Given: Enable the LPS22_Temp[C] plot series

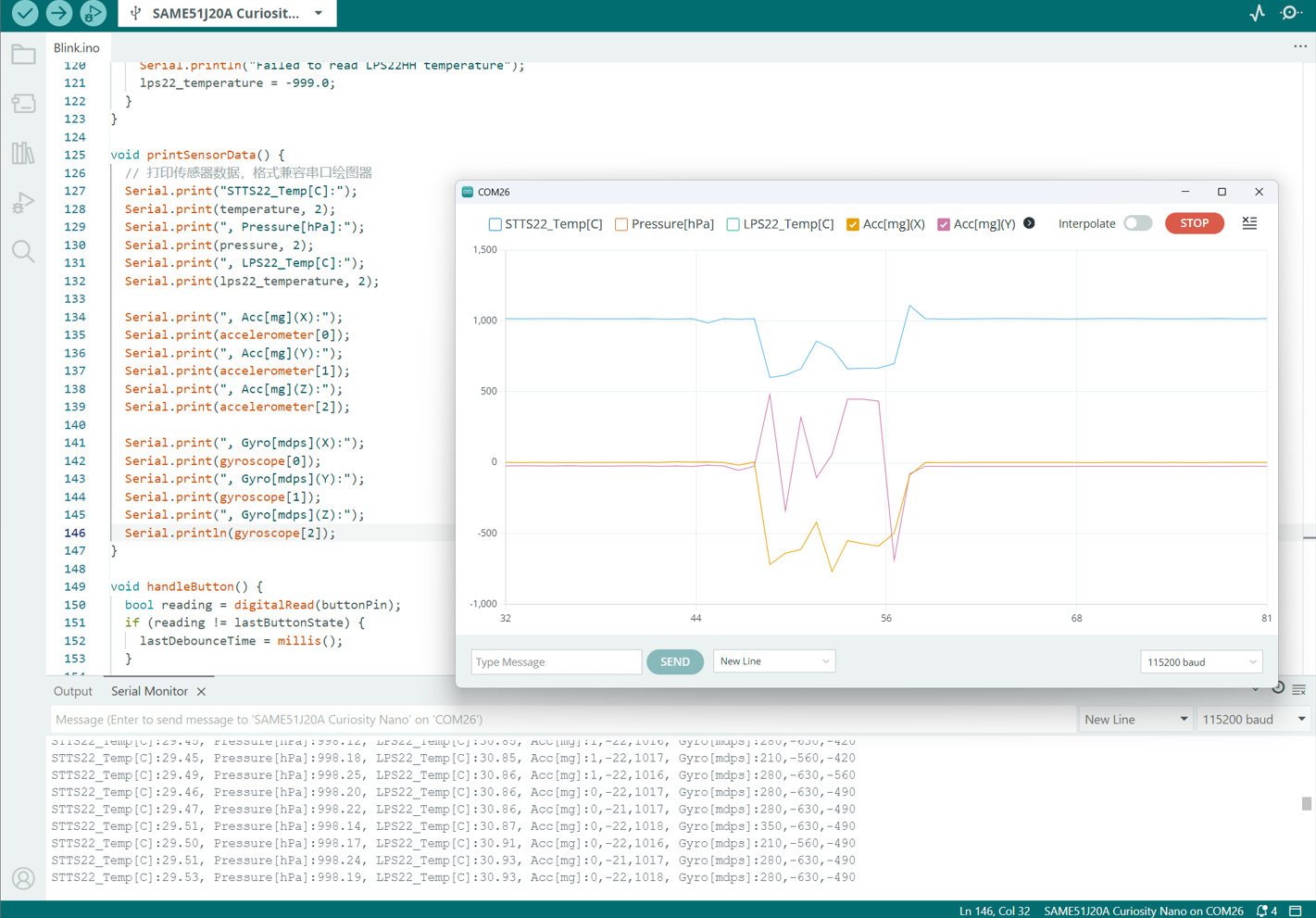Looking at the screenshot, I should [733, 224].
